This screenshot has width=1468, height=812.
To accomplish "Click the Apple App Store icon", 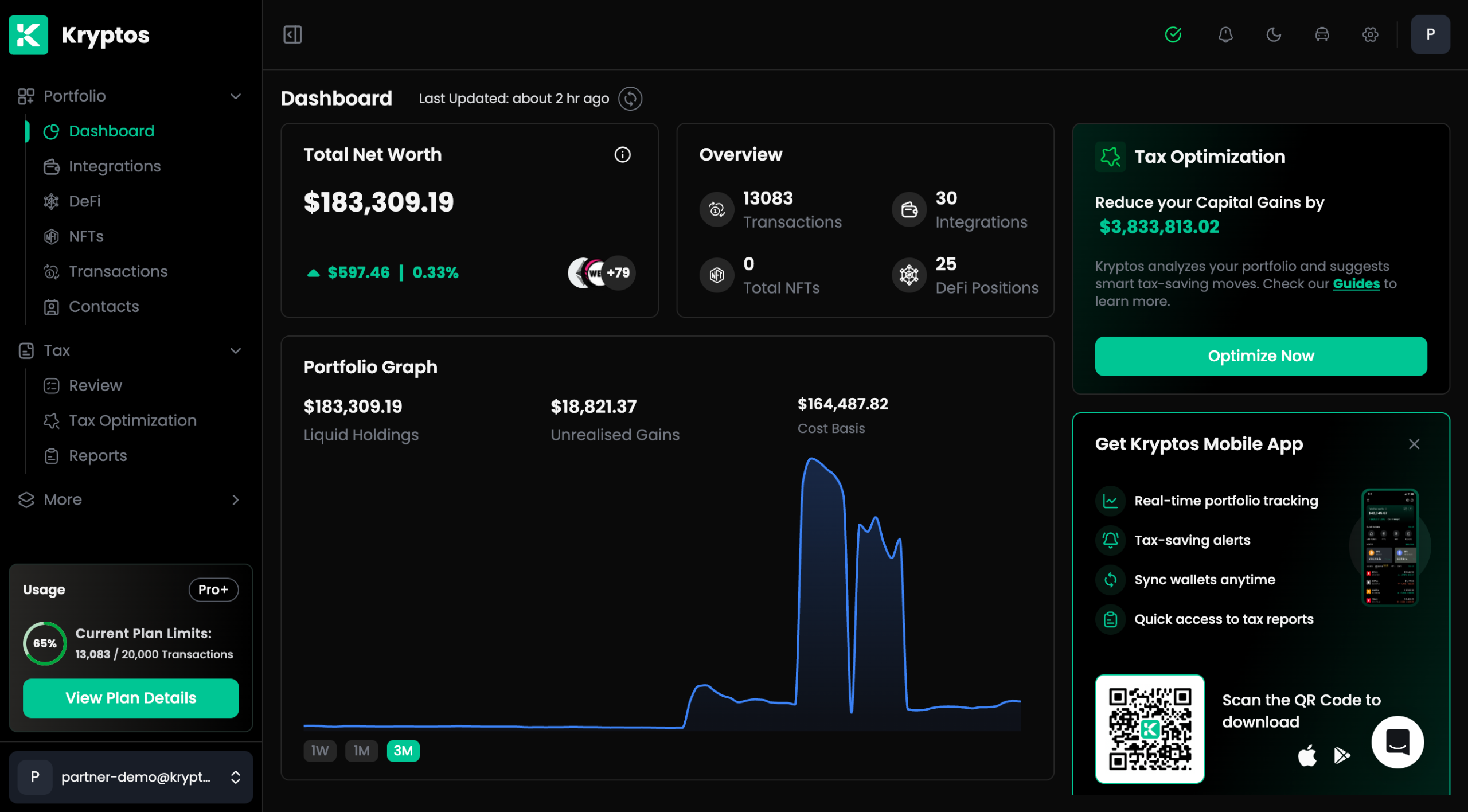I will click(x=1307, y=755).
